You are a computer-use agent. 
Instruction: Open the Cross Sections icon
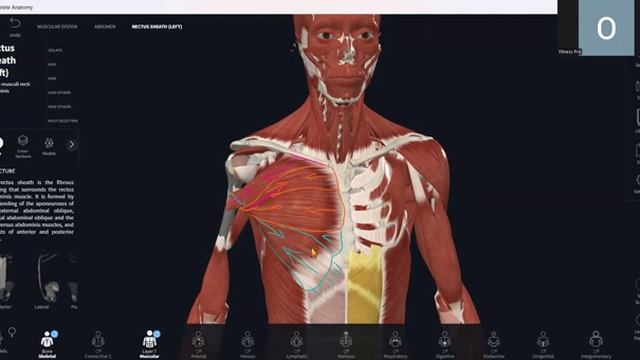(x=23, y=146)
